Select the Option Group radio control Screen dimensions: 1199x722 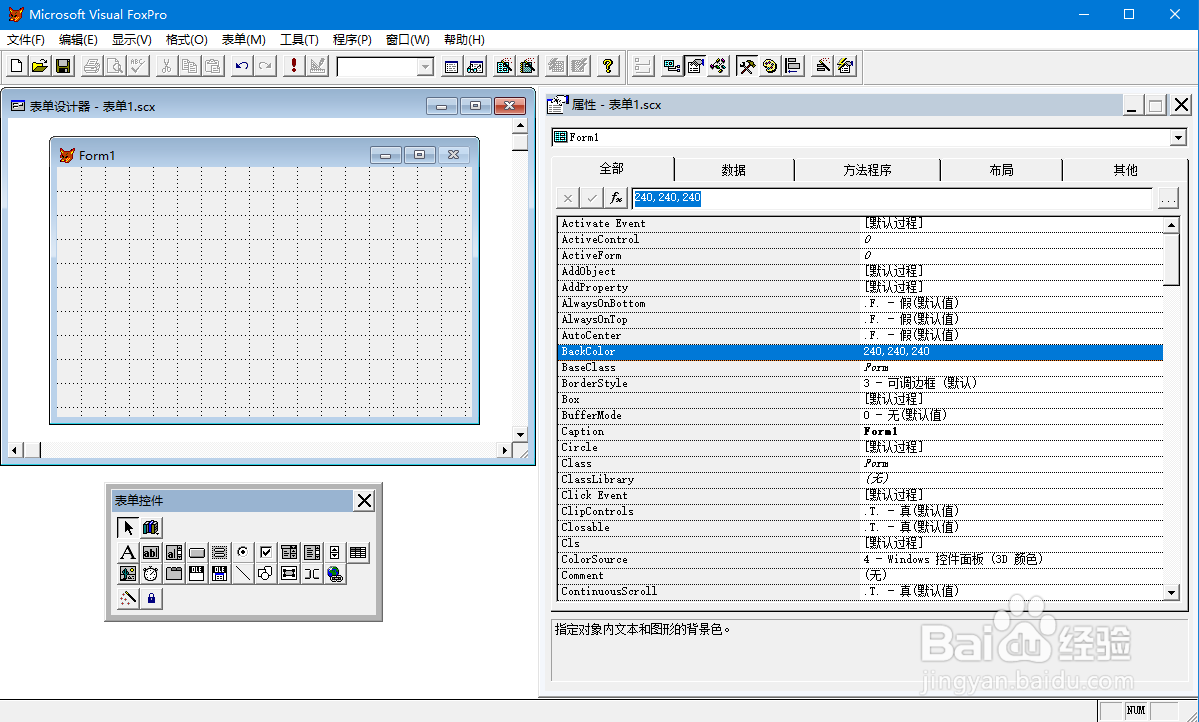click(242, 552)
